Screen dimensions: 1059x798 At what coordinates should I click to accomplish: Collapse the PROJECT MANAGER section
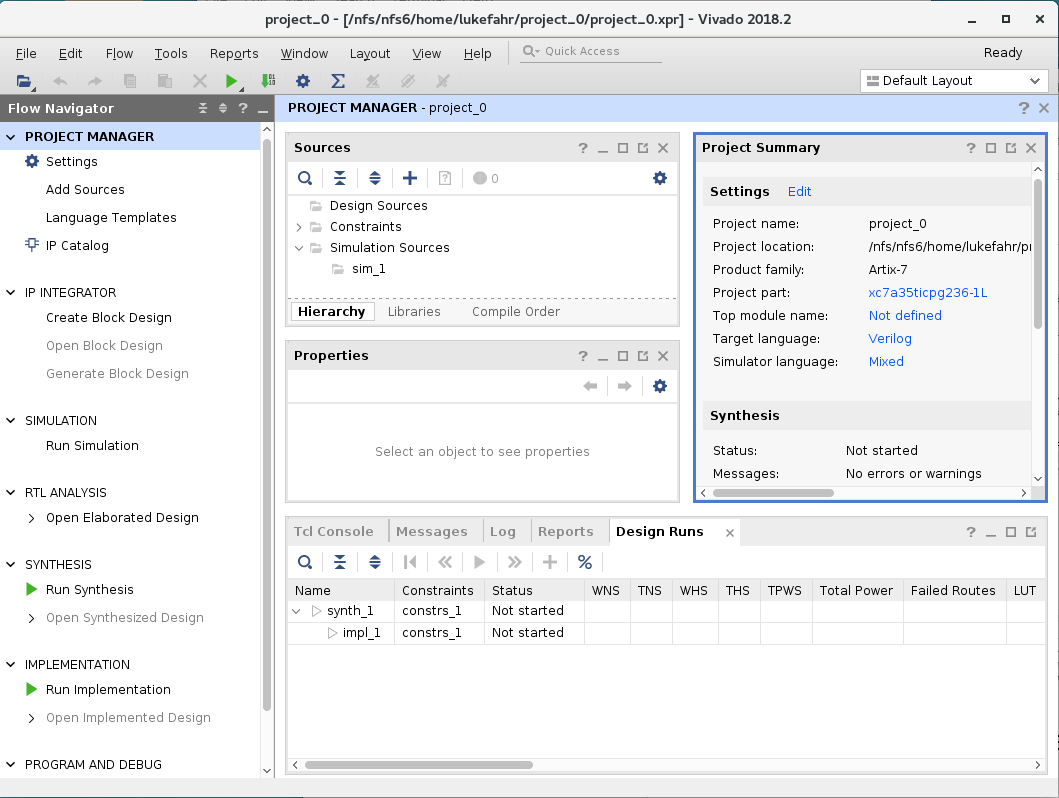pyautogui.click(x=11, y=136)
